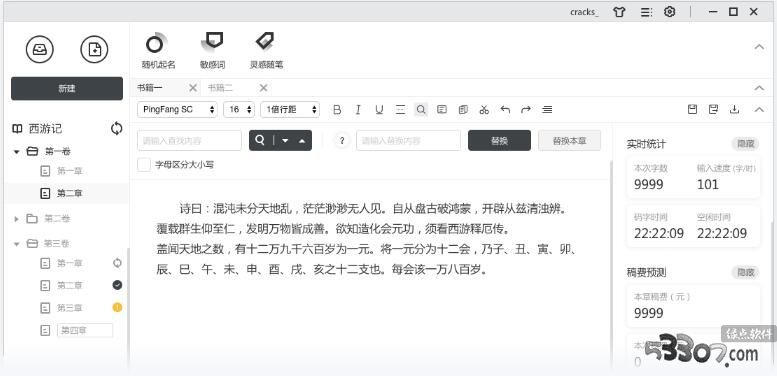The image size is (777, 376).
Task: Collapse the formatting toolbar chevron
Action: click(x=759, y=109)
